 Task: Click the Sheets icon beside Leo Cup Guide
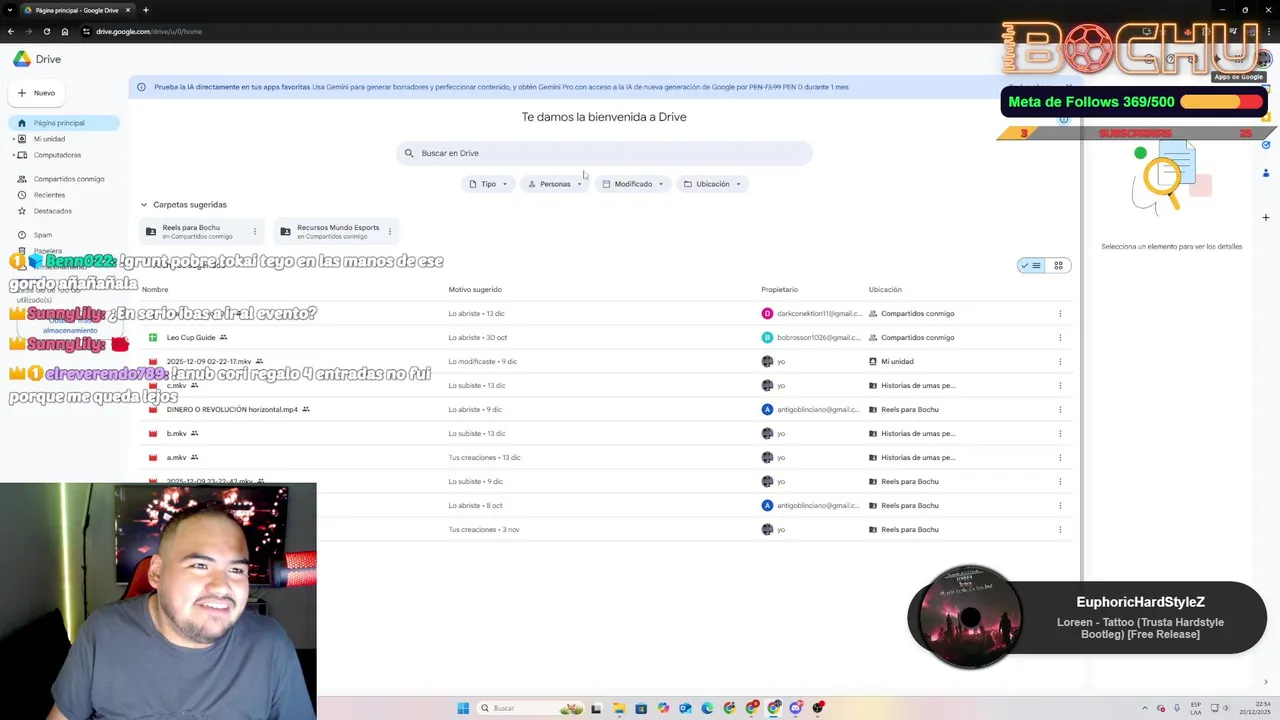point(153,338)
